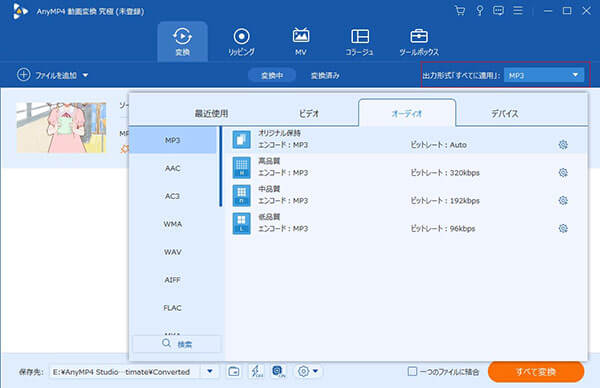Show the 変換済み list
Screen dimensions: 600x388
point(325,75)
